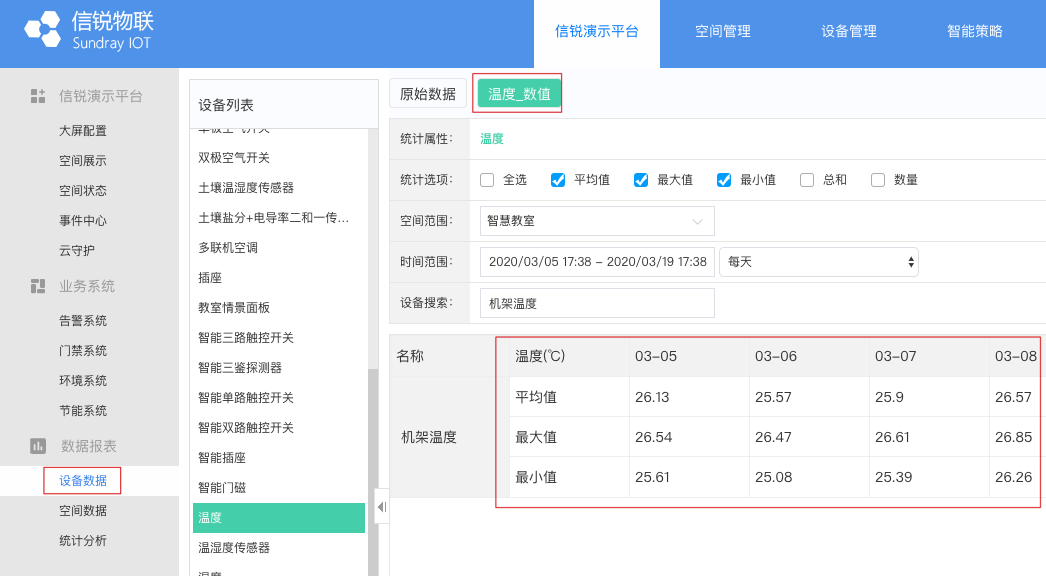Click the 统计属性 温度 value
Screen dimensions: 1046x576
492,139
